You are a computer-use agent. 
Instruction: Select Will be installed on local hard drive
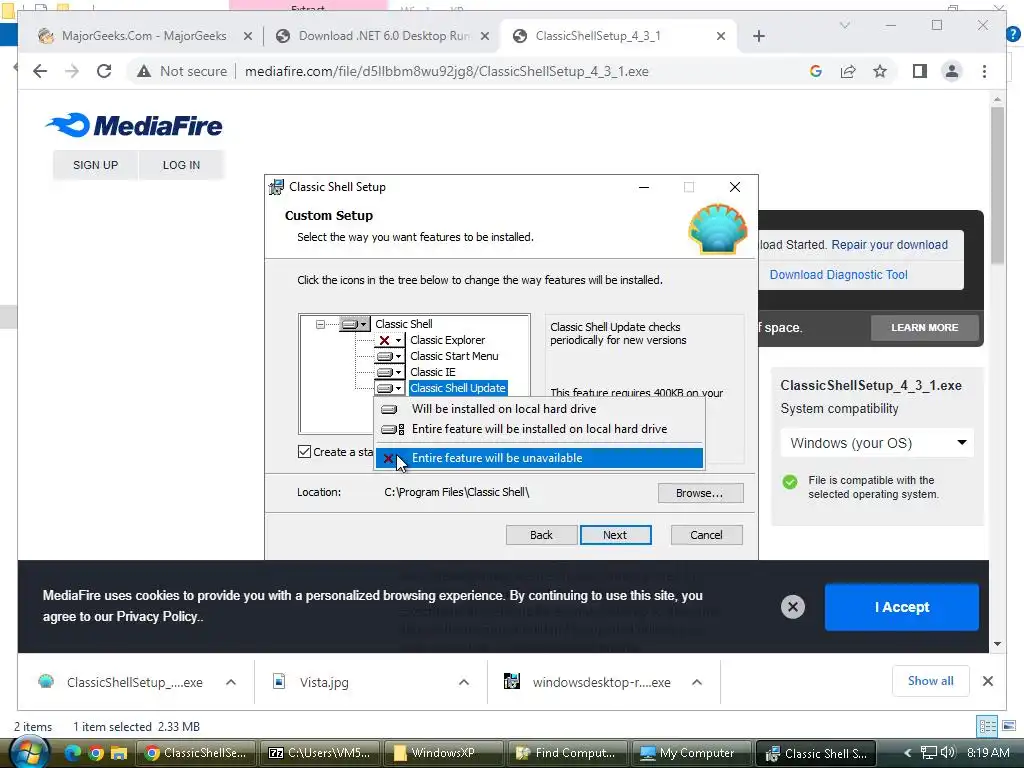tap(539, 409)
